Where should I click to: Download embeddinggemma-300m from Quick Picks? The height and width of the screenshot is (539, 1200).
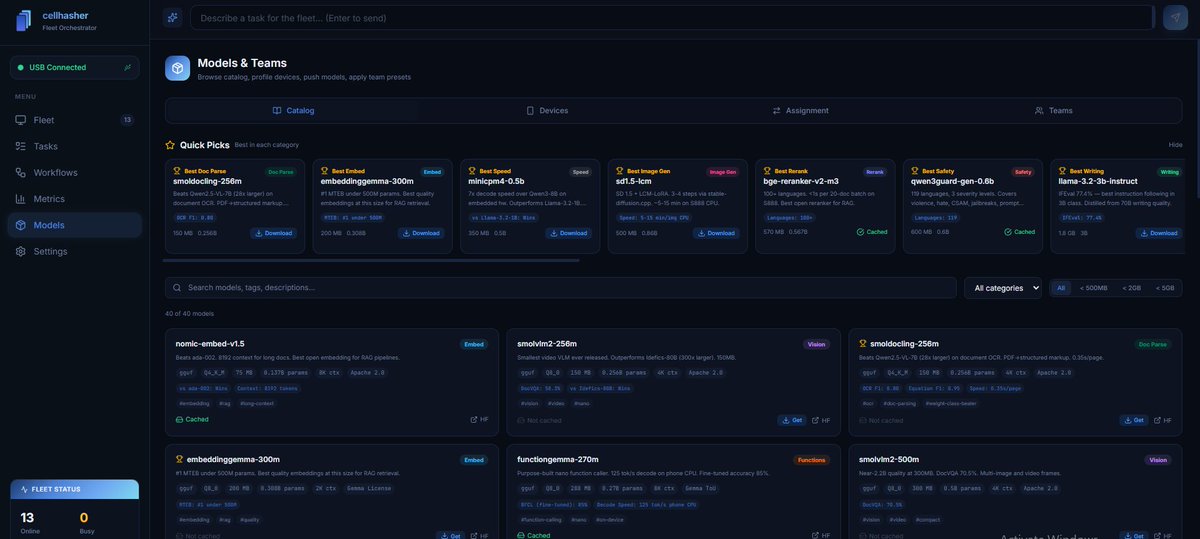coord(420,233)
